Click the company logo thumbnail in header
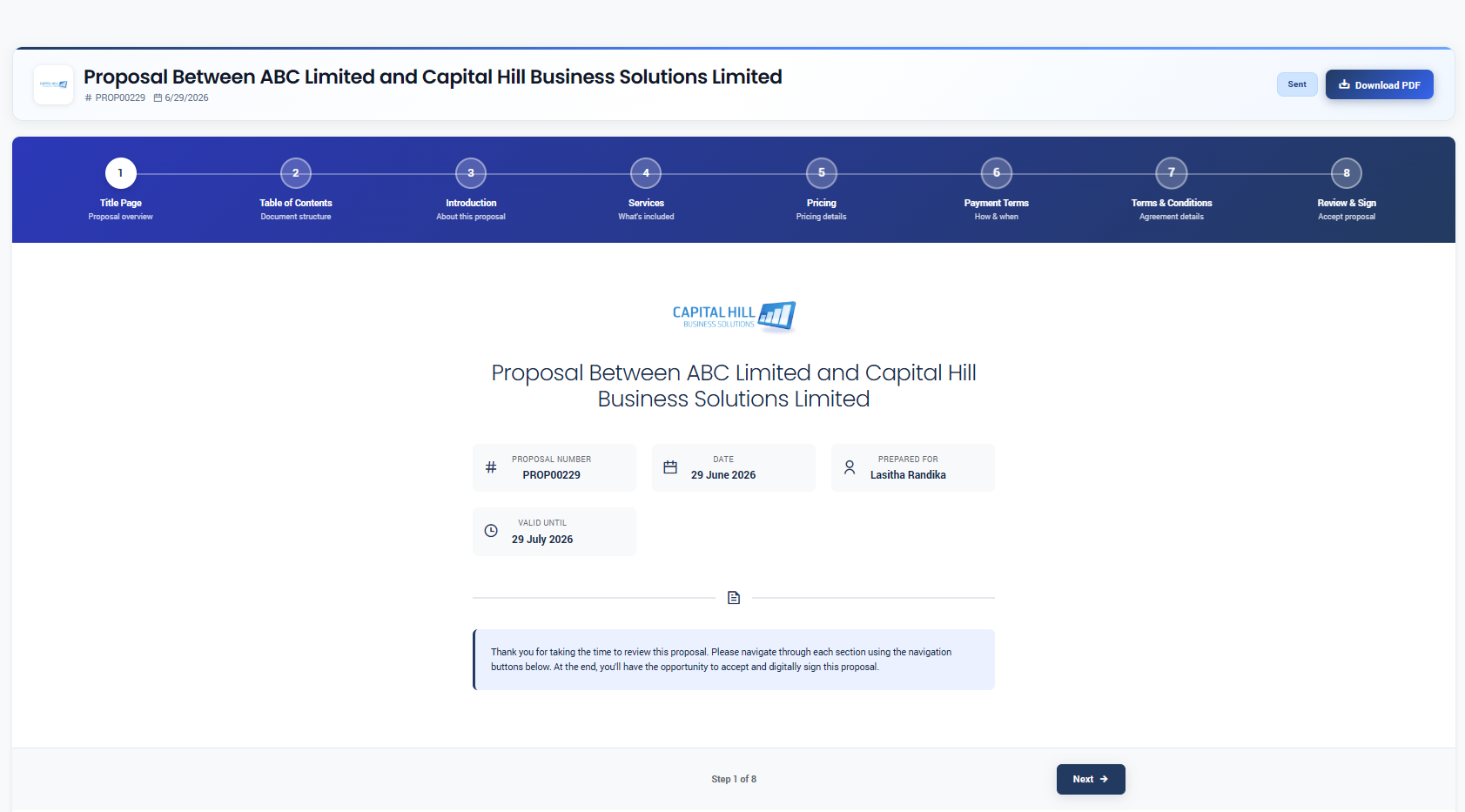This screenshot has width=1465, height=812. pos(53,85)
